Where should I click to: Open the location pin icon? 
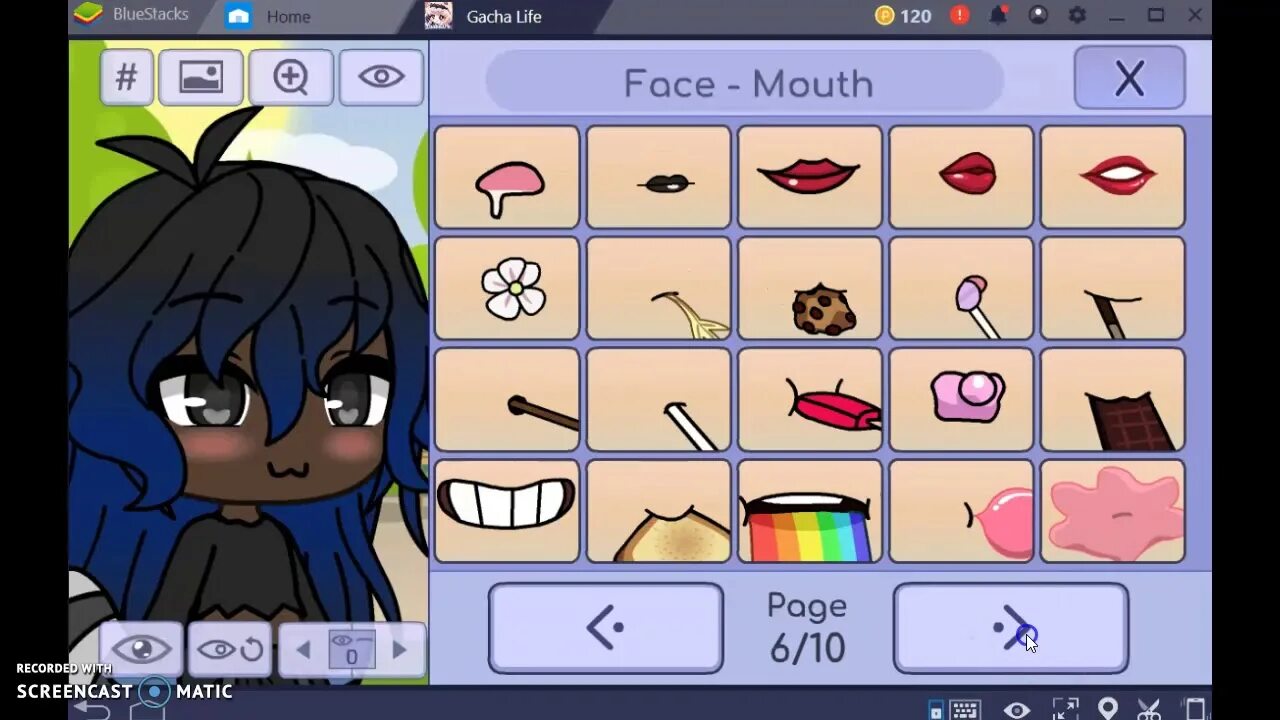(x=1107, y=710)
